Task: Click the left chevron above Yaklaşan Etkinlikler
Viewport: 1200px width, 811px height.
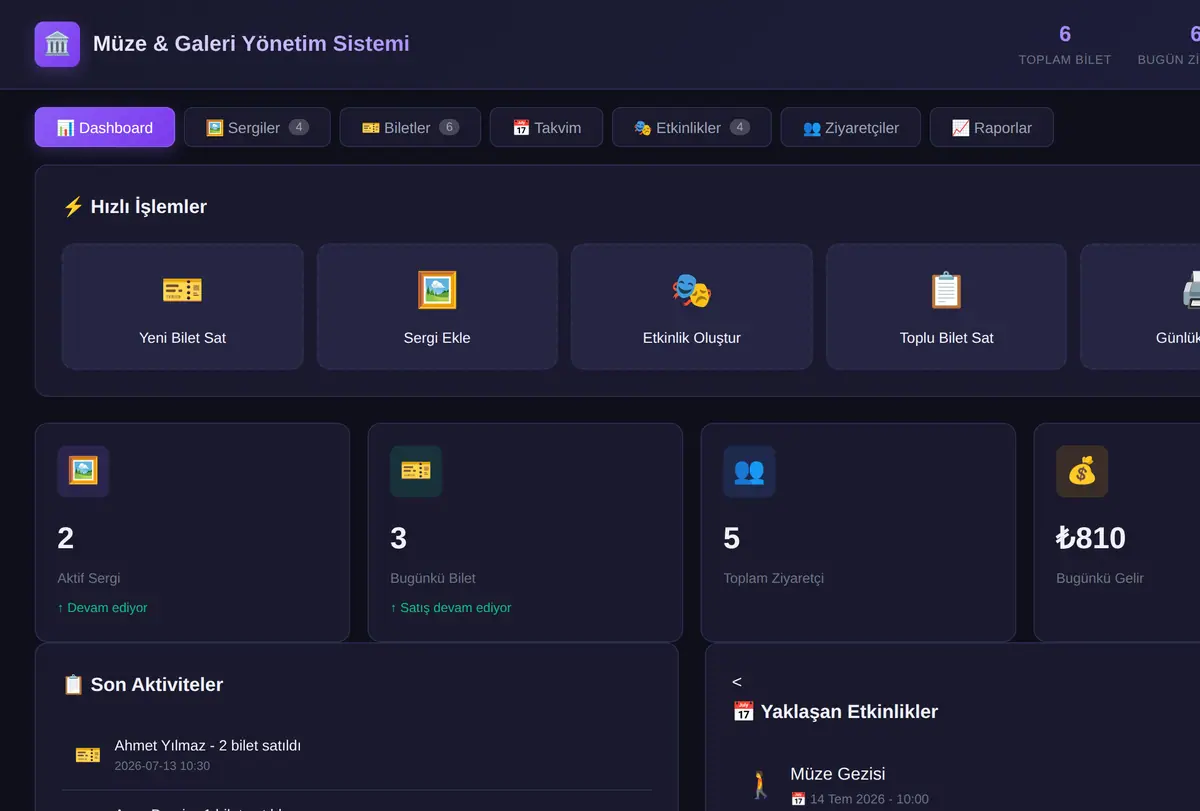Action: click(737, 681)
